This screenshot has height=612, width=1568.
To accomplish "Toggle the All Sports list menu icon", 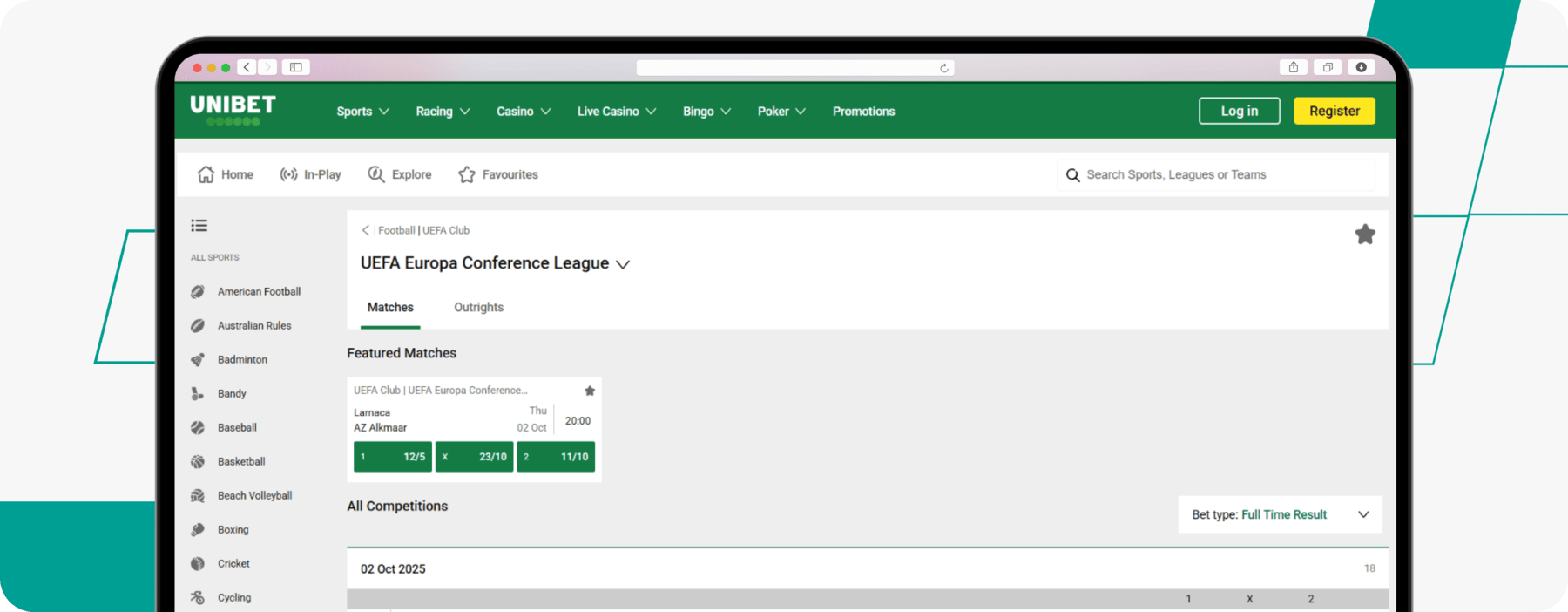I will (199, 226).
